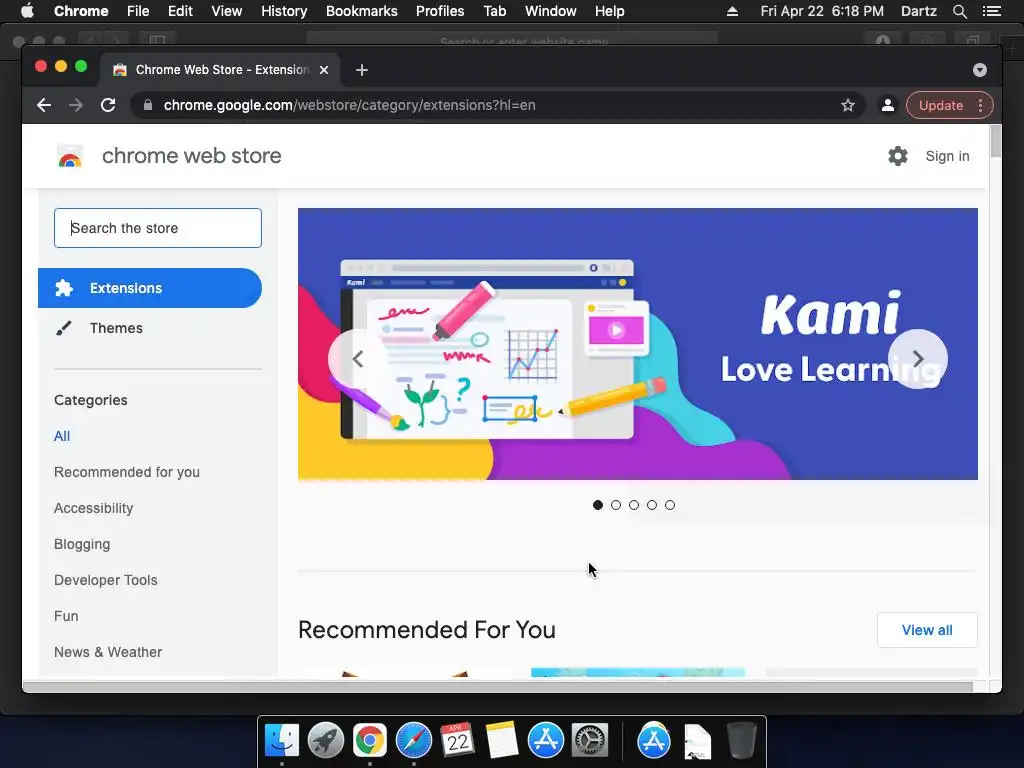Click the padlock site info icon

[x=148, y=105]
